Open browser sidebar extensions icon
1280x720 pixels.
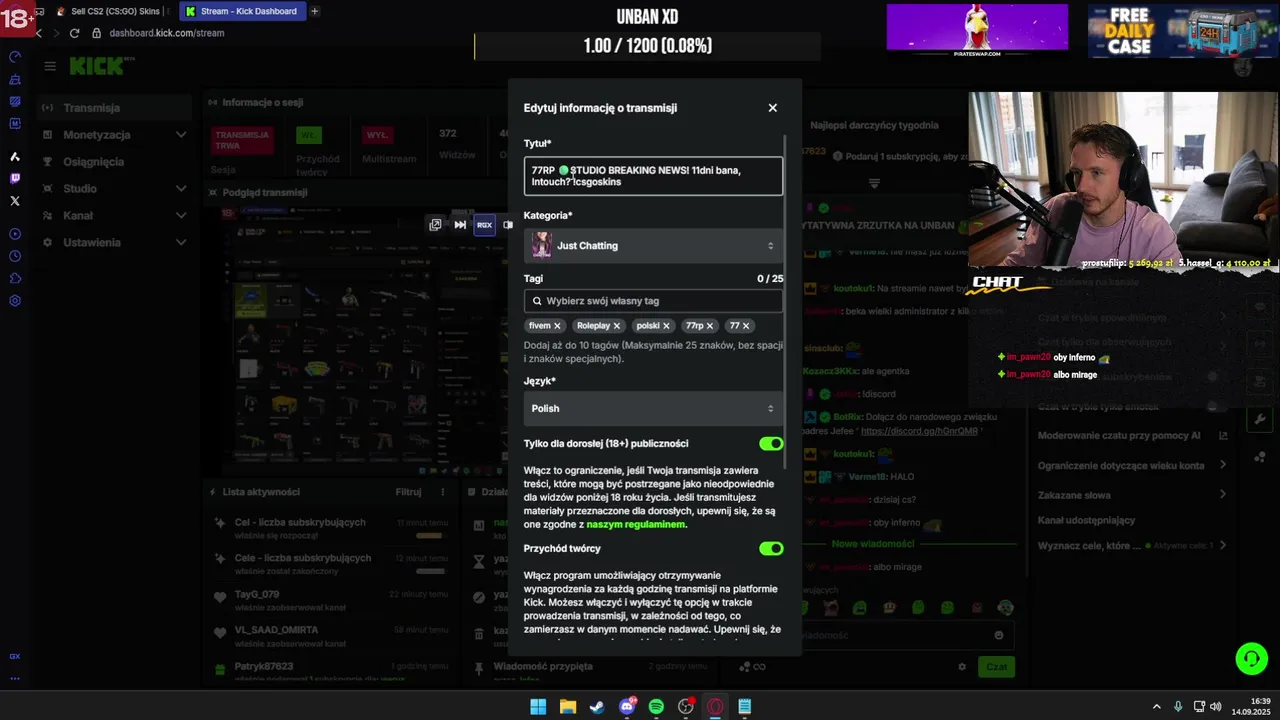click(x=15, y=278)
